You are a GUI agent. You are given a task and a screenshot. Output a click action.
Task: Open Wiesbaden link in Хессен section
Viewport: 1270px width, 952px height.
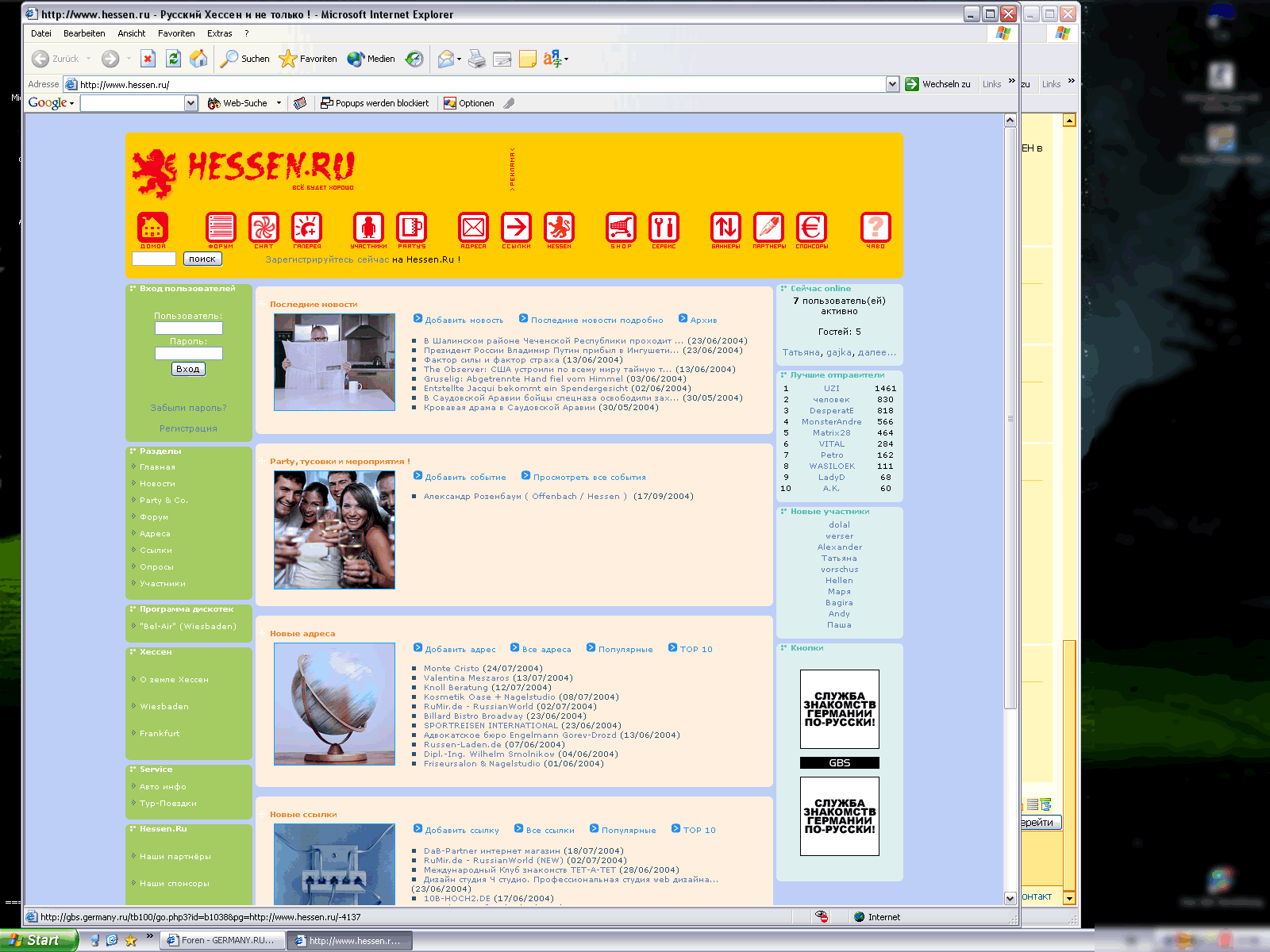tap(164, 706)
